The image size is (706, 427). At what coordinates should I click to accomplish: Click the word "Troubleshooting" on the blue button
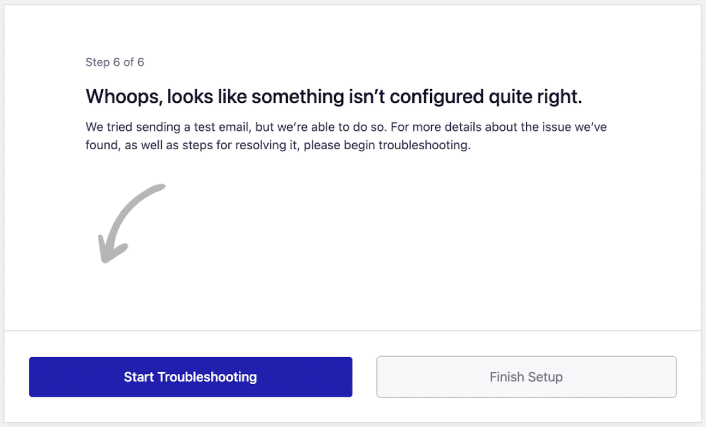point(208,377)
